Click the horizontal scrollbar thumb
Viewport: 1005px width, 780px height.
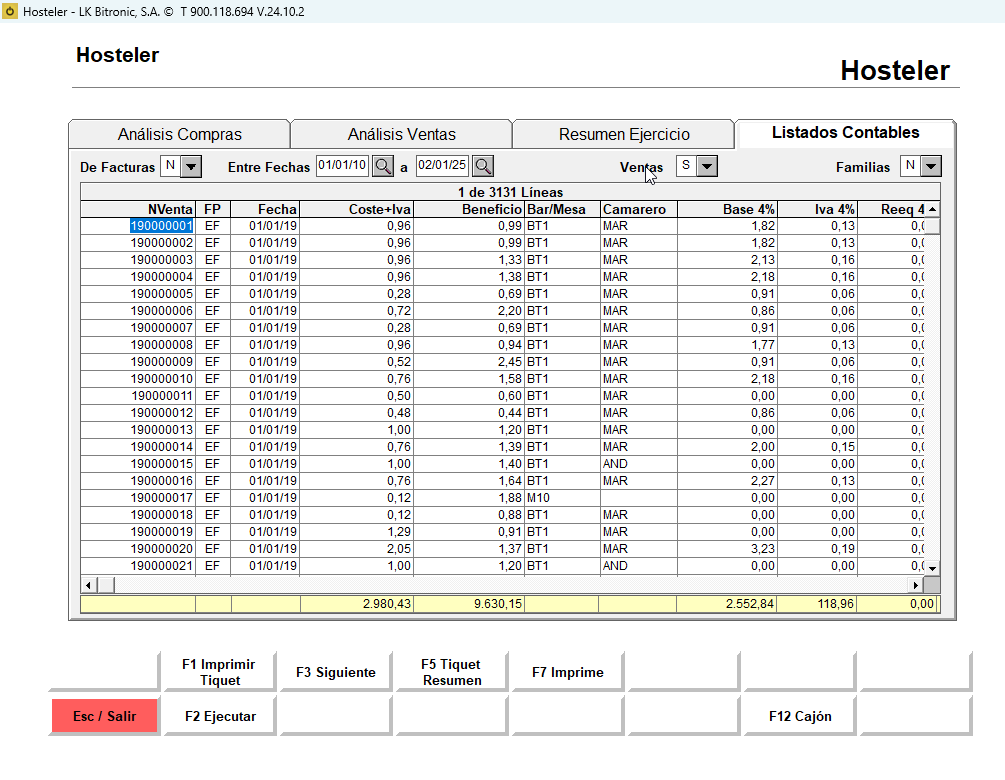point(106,585)
